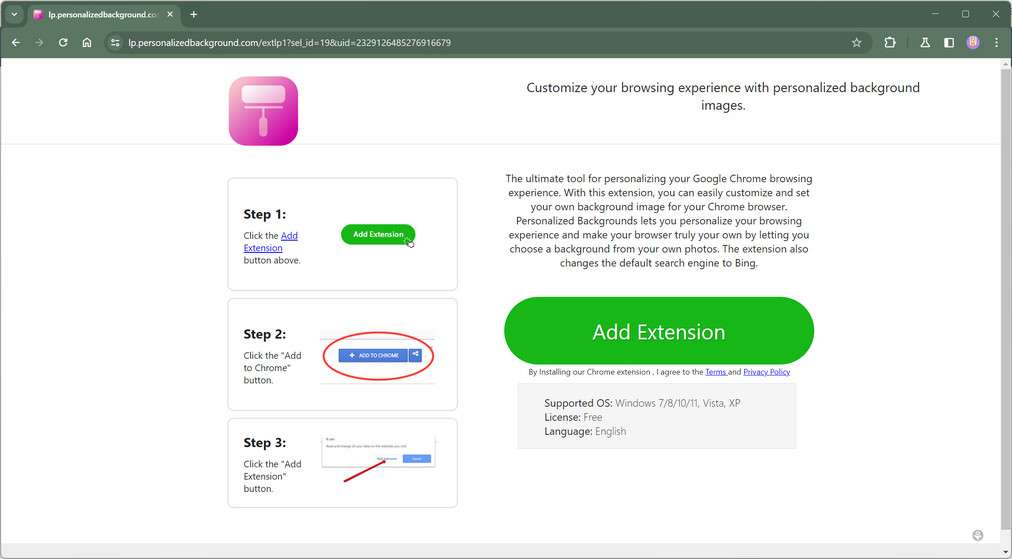Viewport: 1012px width, 559px height.
Task: Click the browser Back arrow
Action: 16,43
